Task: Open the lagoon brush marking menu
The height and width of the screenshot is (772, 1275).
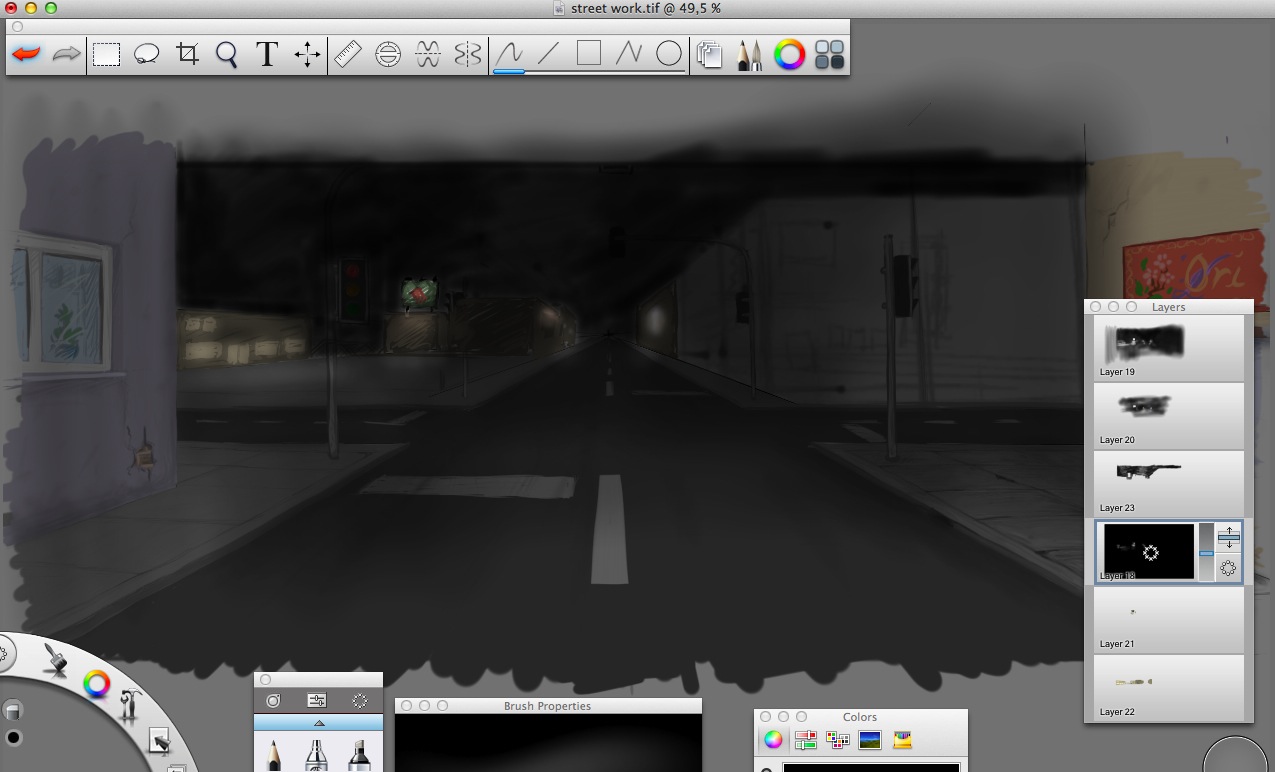Action: (56, 660)
